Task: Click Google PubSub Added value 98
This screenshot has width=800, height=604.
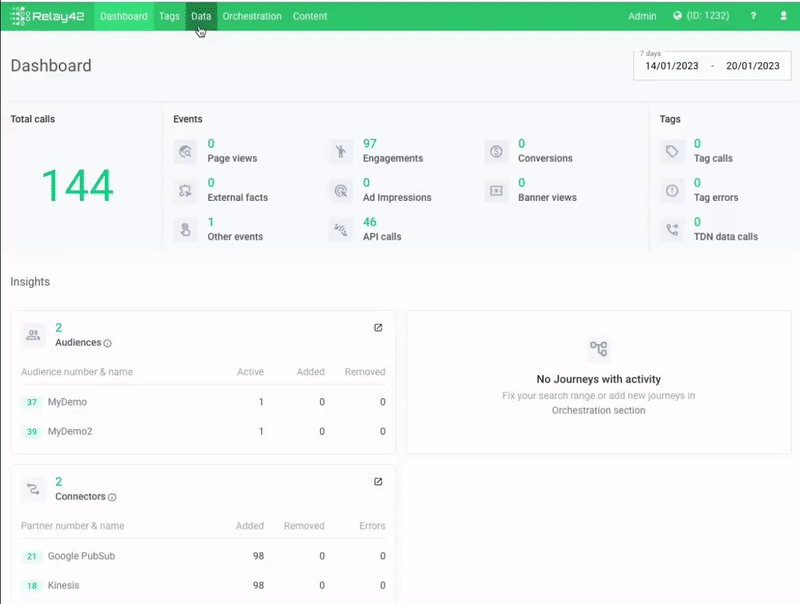Action: (x=258, y=556)
